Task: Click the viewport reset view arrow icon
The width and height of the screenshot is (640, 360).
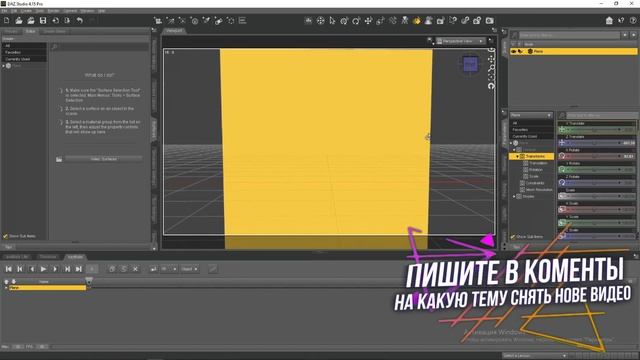Action: pos(491,86)
